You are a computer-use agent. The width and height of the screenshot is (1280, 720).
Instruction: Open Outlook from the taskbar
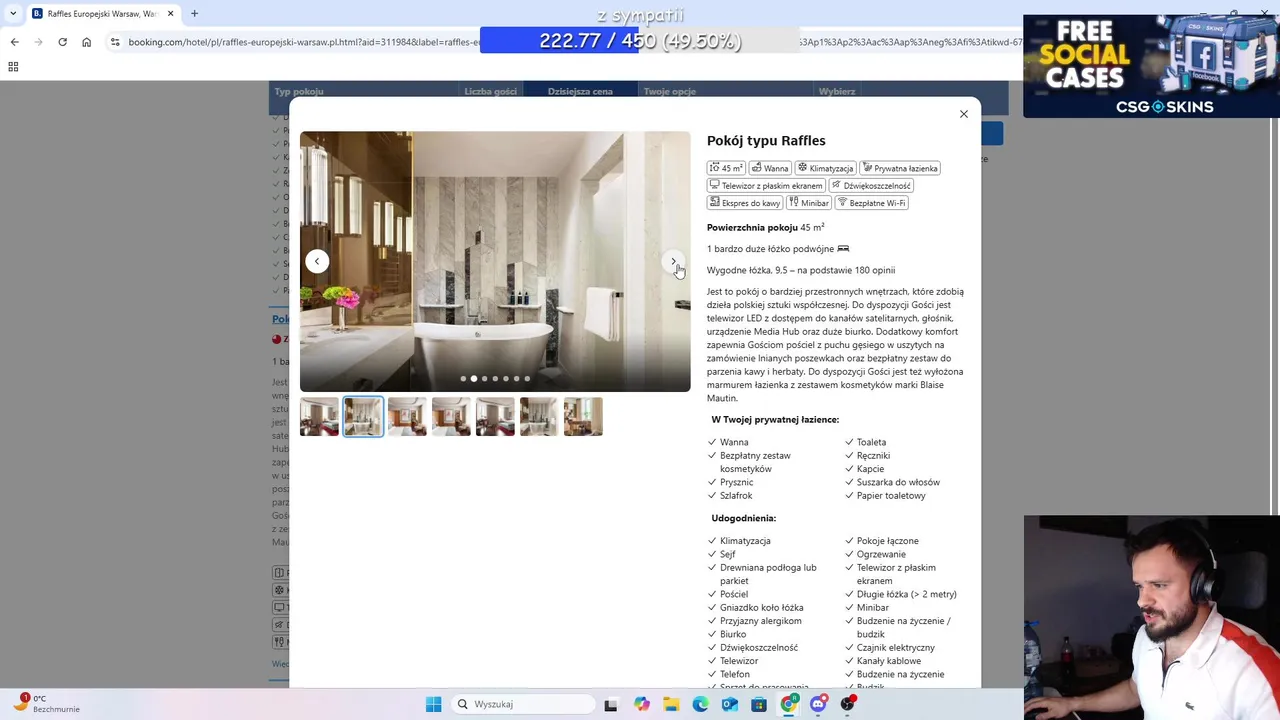point(729,704)
